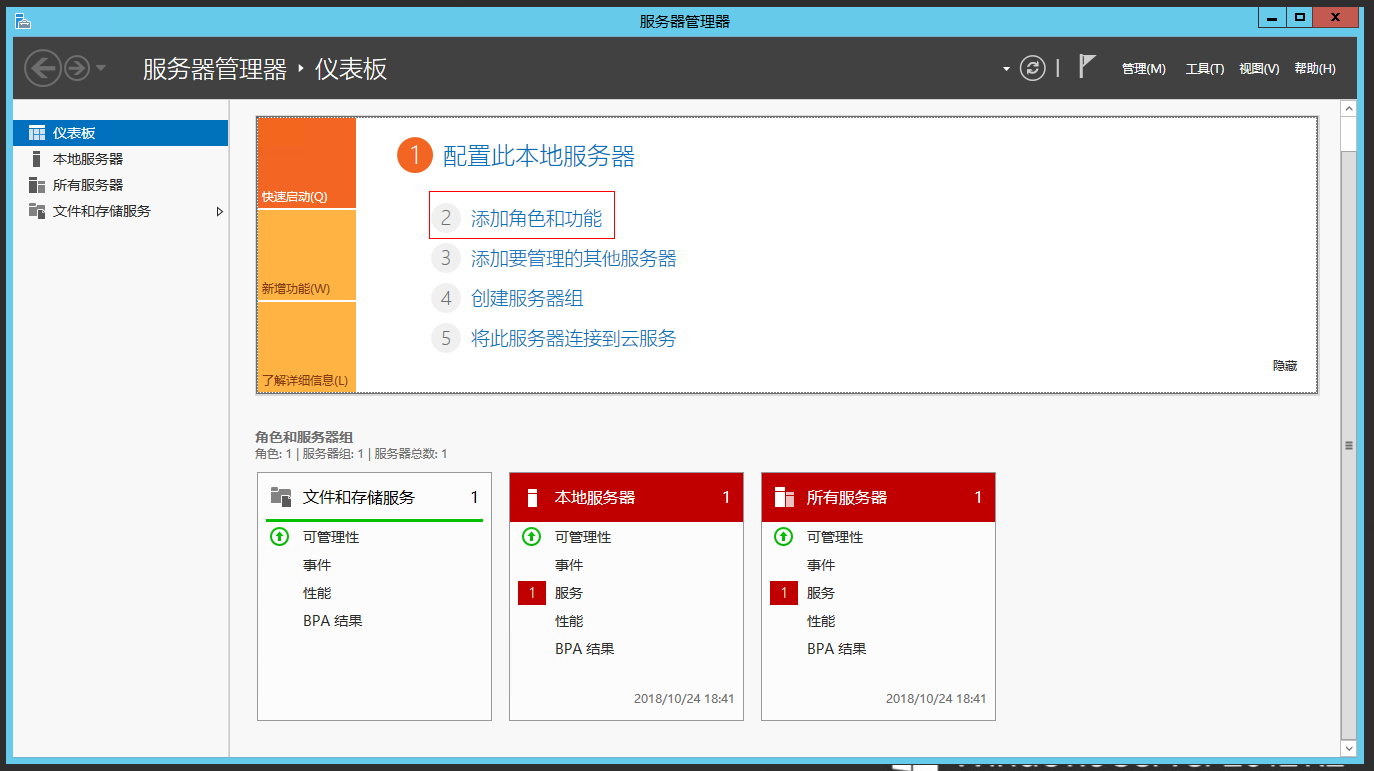Open the 视图(V) menu

(x=1259, y=68)
